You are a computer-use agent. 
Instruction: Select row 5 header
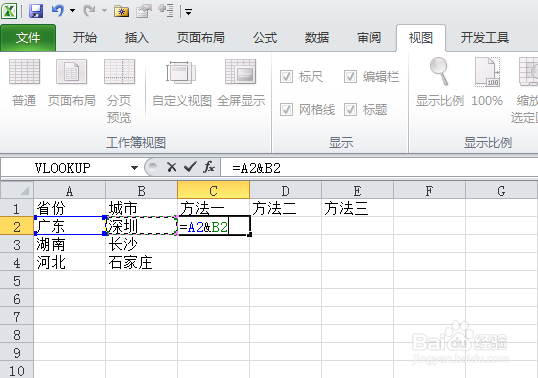point(17,281)
